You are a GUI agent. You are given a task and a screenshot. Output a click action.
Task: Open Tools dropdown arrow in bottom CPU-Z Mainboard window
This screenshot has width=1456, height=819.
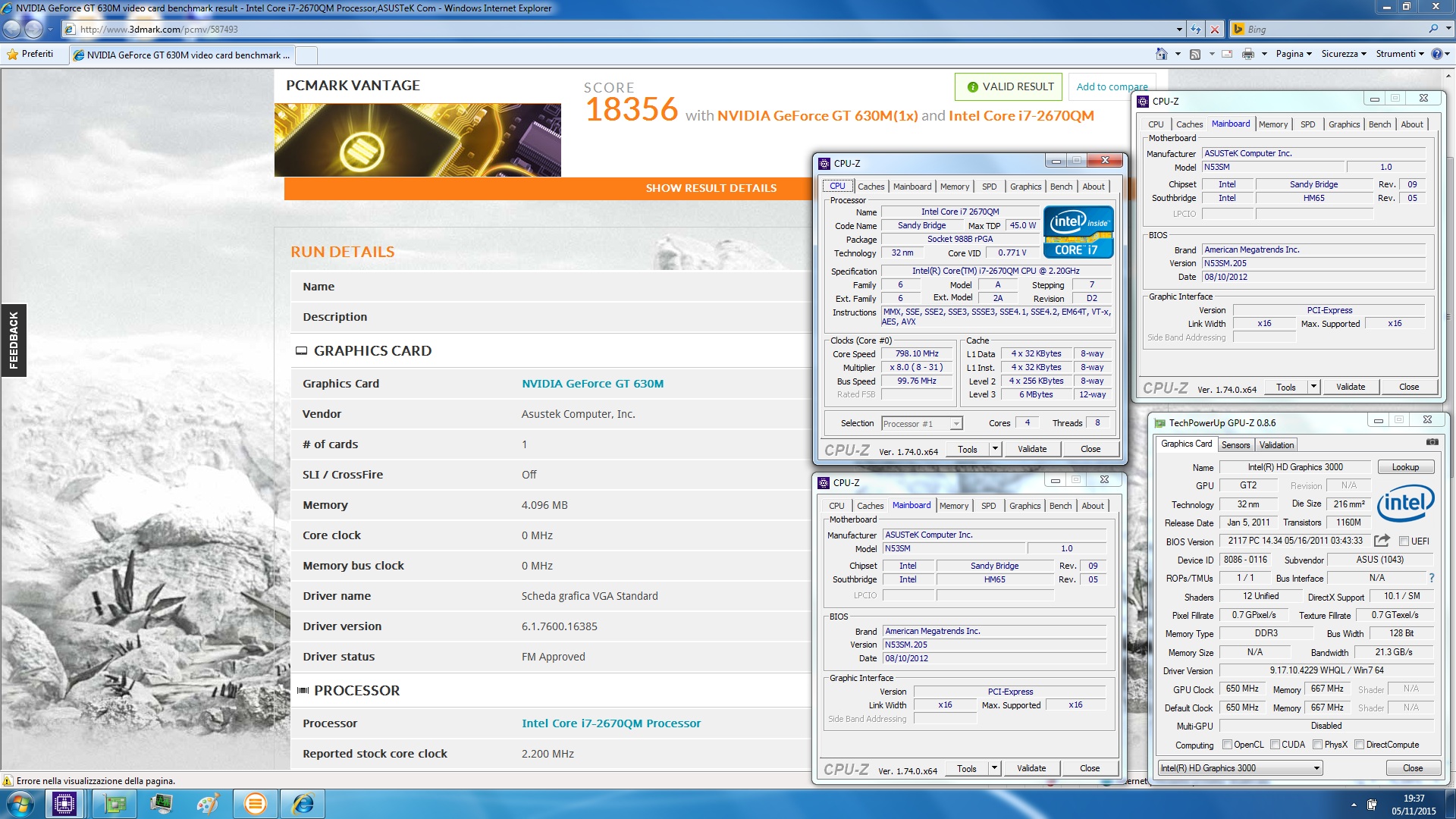click(x=994, y=768)
